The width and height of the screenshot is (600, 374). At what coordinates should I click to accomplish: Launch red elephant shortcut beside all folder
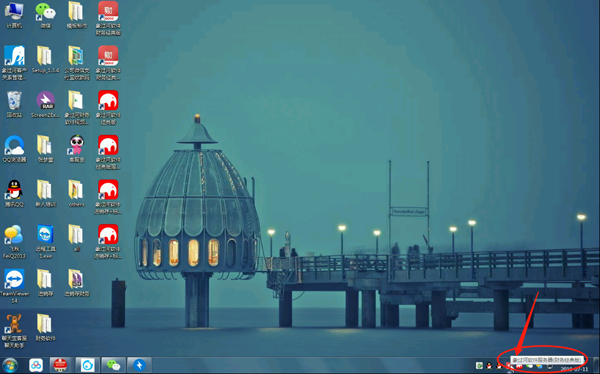(x=108, y=242)
